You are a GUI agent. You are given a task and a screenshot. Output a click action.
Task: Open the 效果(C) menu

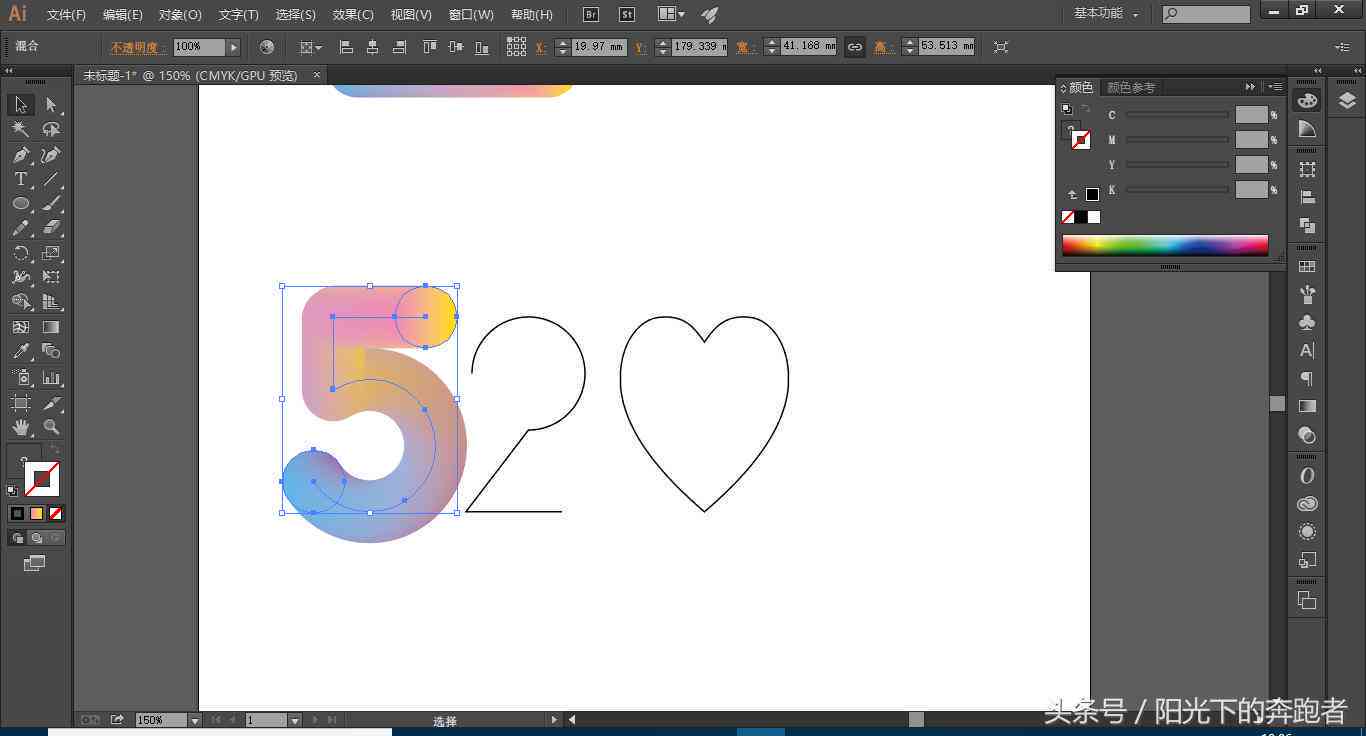353,15
